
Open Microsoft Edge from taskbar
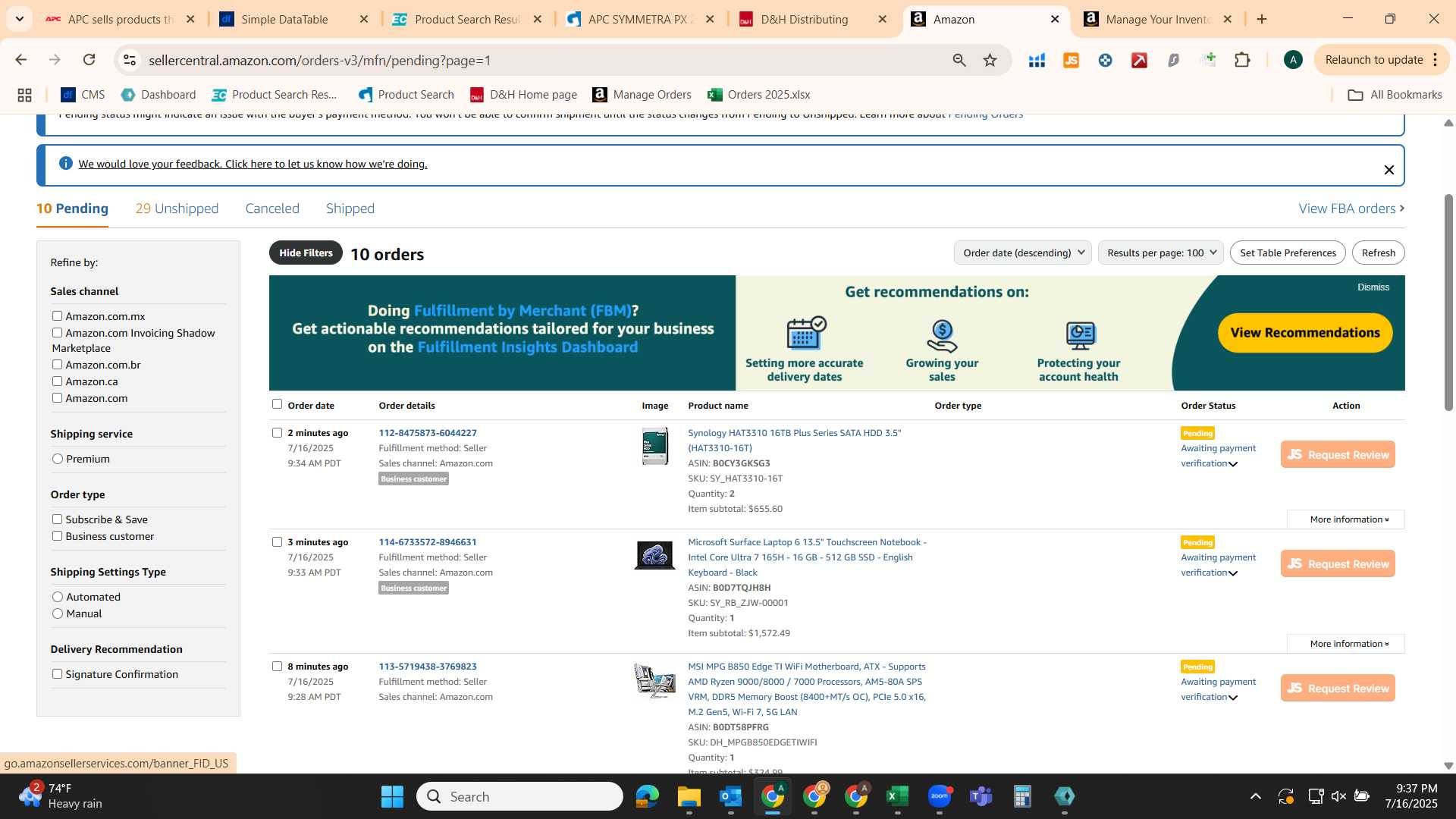click(x=647, y=796)
